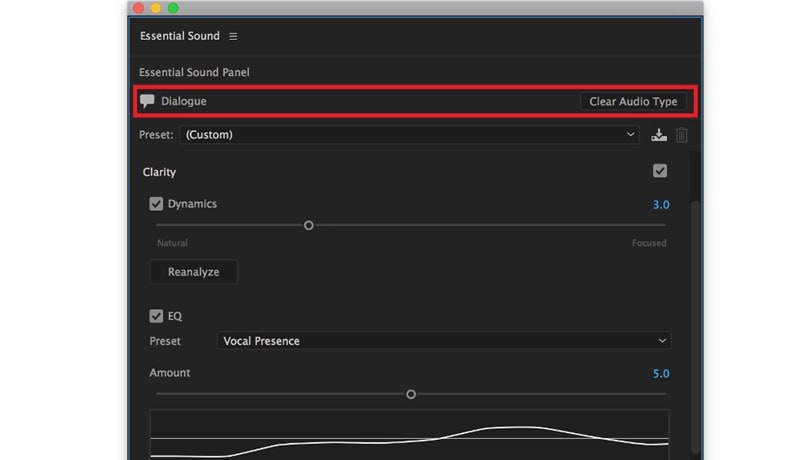Screen dimensions: 800x460
Task: Click the Dynamics slider handle
Action: [x=309, y=225]
